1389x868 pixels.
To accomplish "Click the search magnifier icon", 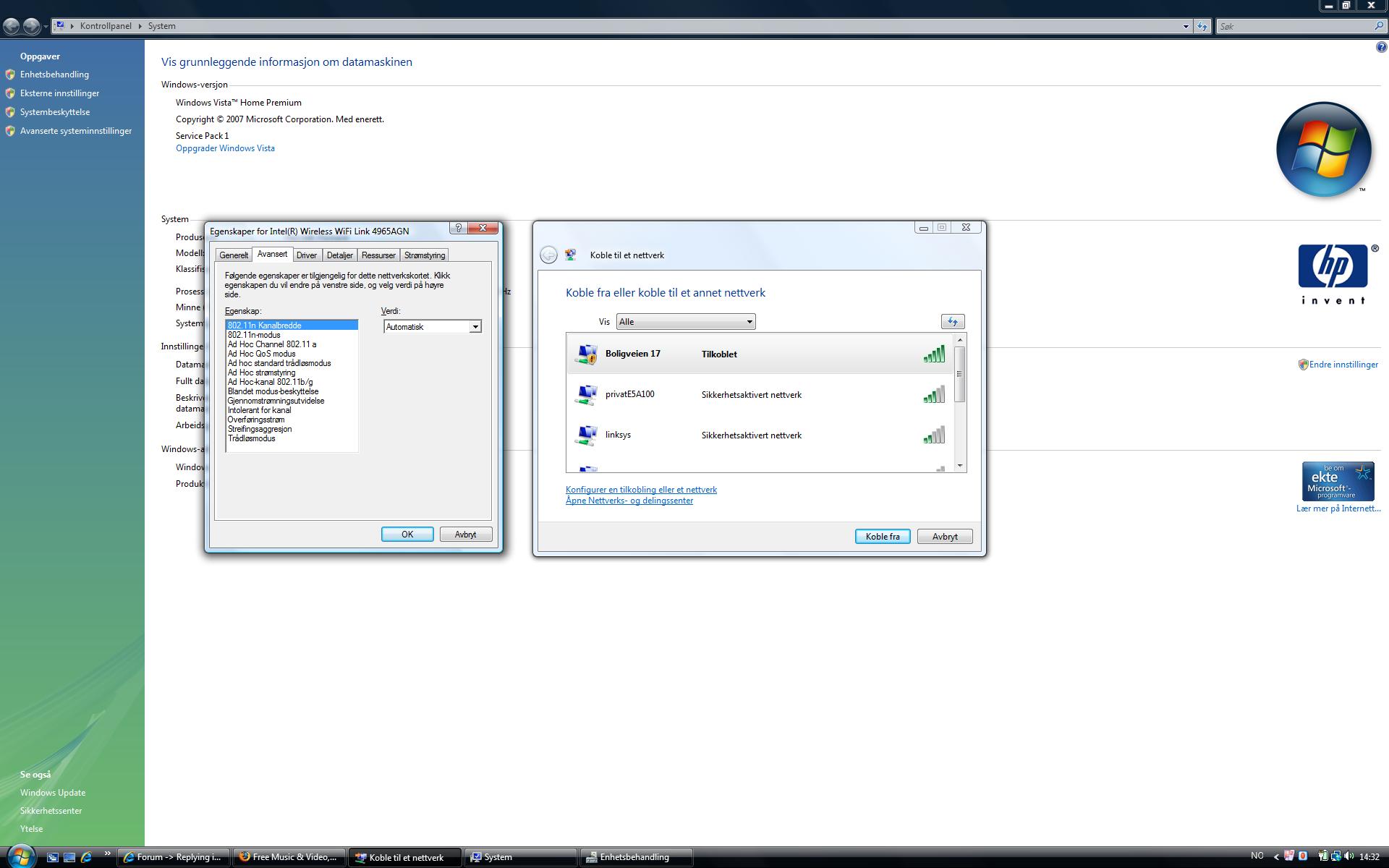I will [x=1378, y=26].
